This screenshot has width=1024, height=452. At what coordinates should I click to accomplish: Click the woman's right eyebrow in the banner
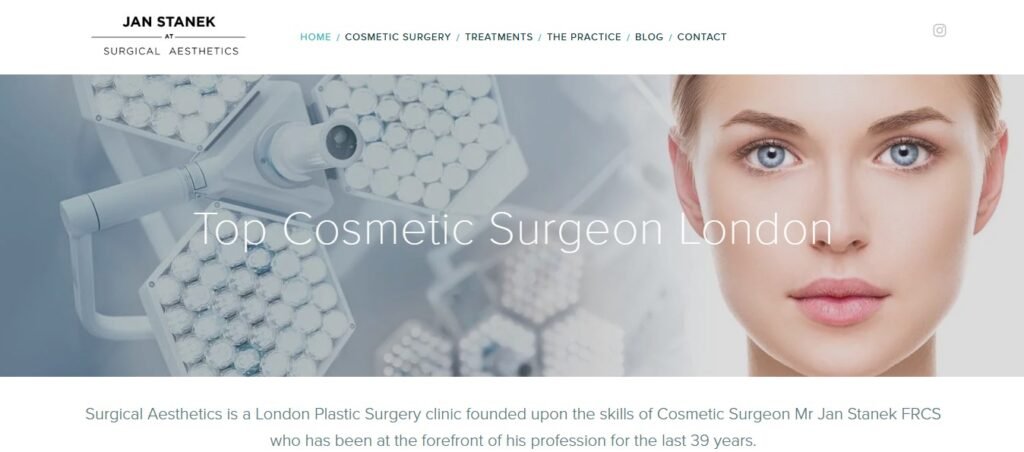[x=763, y=121]
